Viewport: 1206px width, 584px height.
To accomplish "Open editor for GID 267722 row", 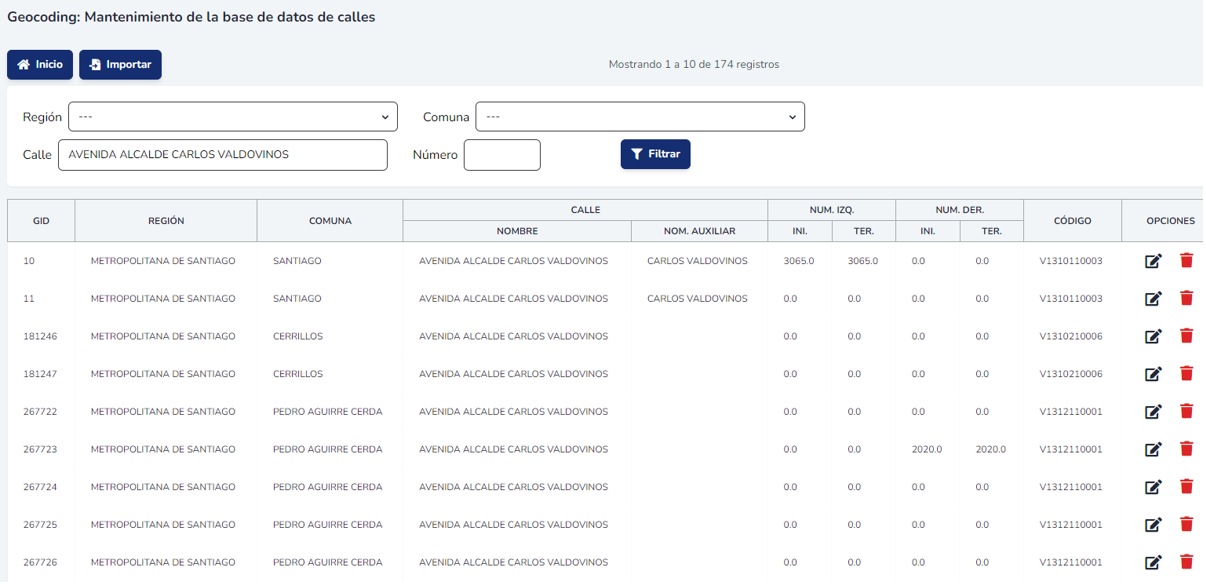I will [1153, 412].
